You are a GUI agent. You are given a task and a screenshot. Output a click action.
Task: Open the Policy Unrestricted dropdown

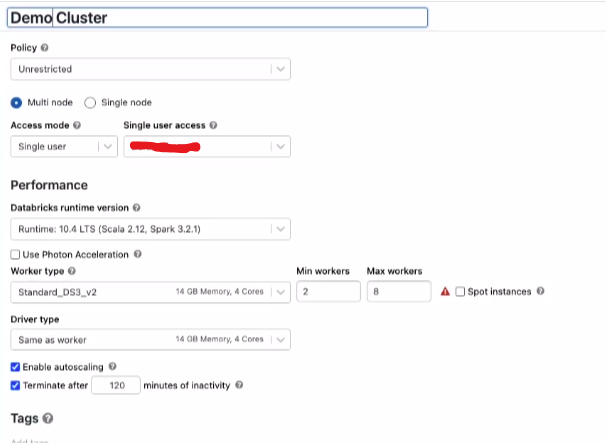pos(150,69)
